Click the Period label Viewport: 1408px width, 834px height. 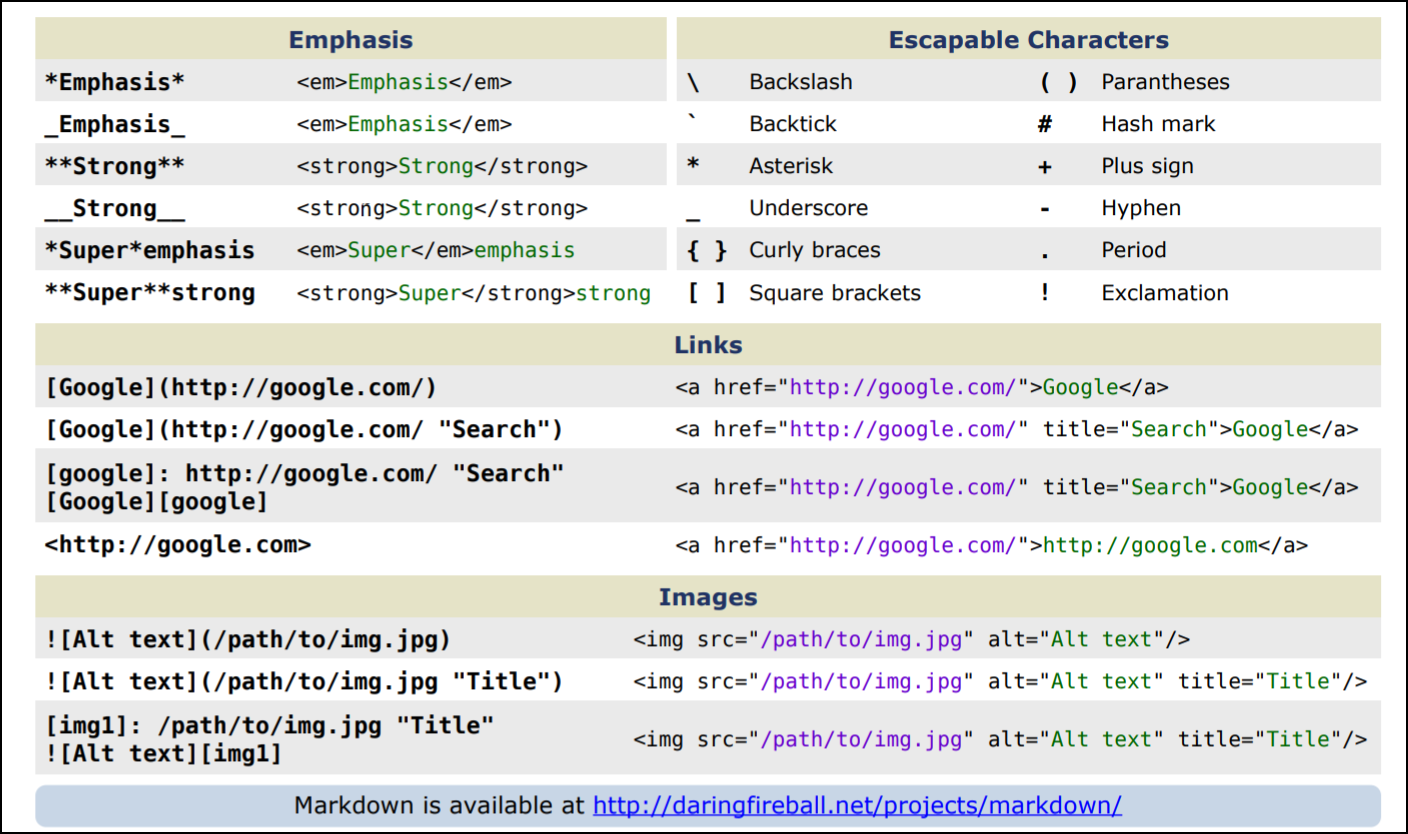pyautogui.click(x=1134, y=250)
